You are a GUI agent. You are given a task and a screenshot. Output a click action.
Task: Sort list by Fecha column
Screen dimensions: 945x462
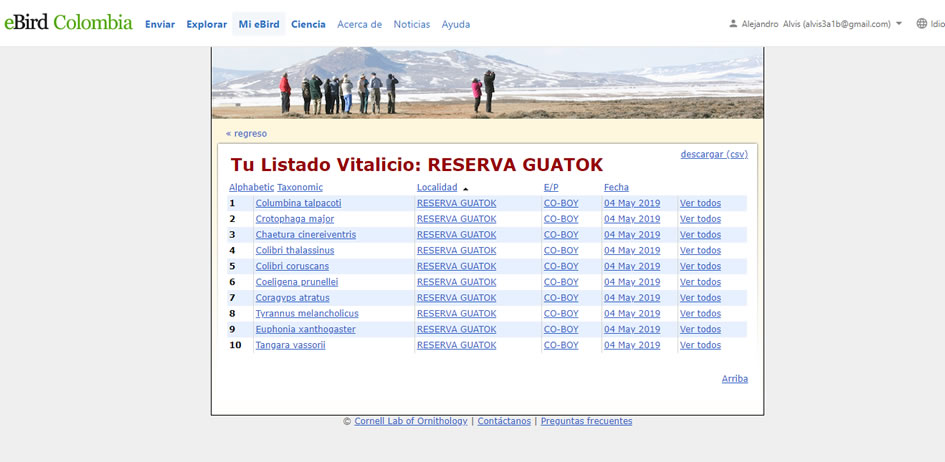[x=616, y=187]
